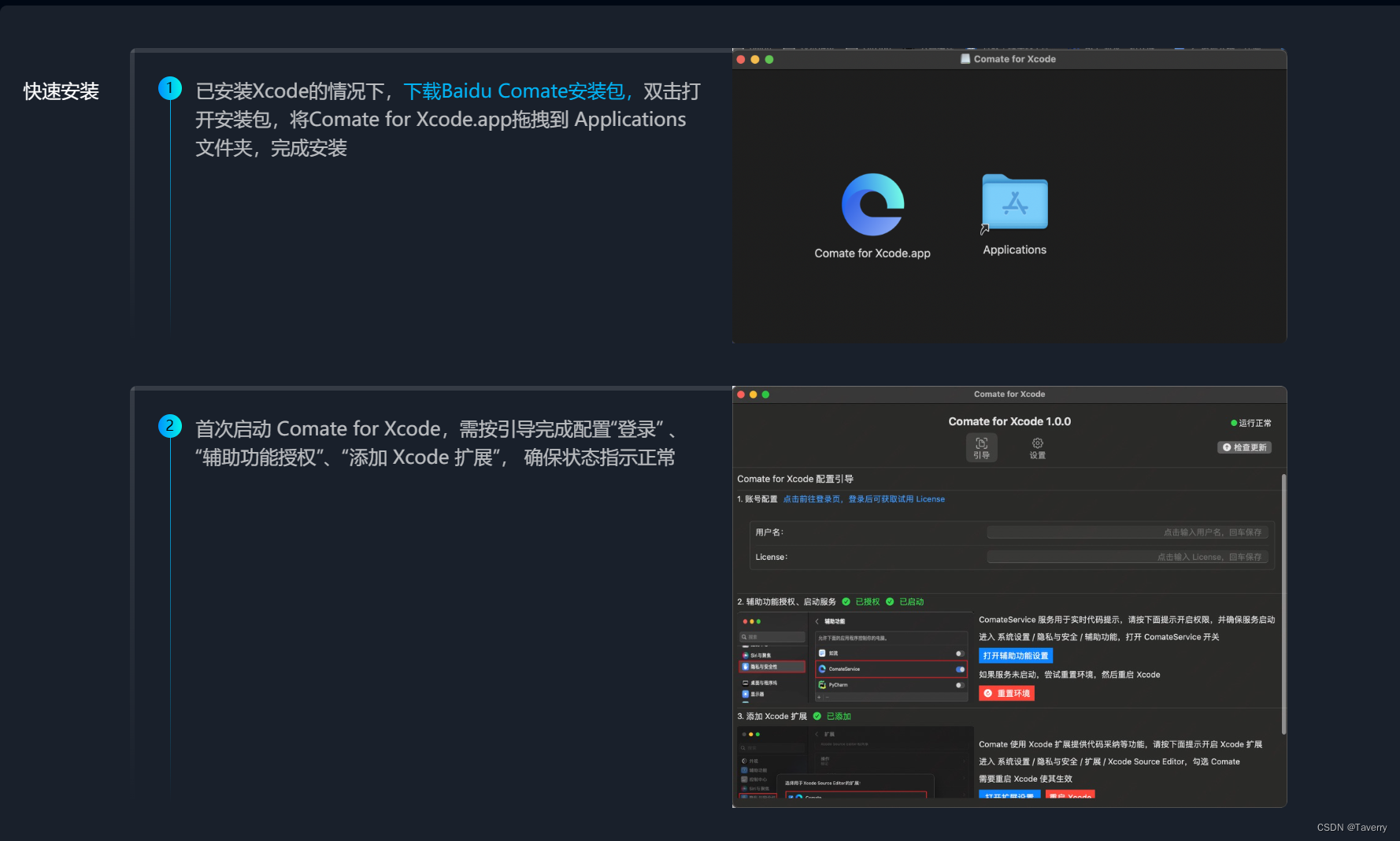Viewport: 1400px width, 841px height.
Task: Click the PyCharm app icon in the list
Action: point(822,685)
